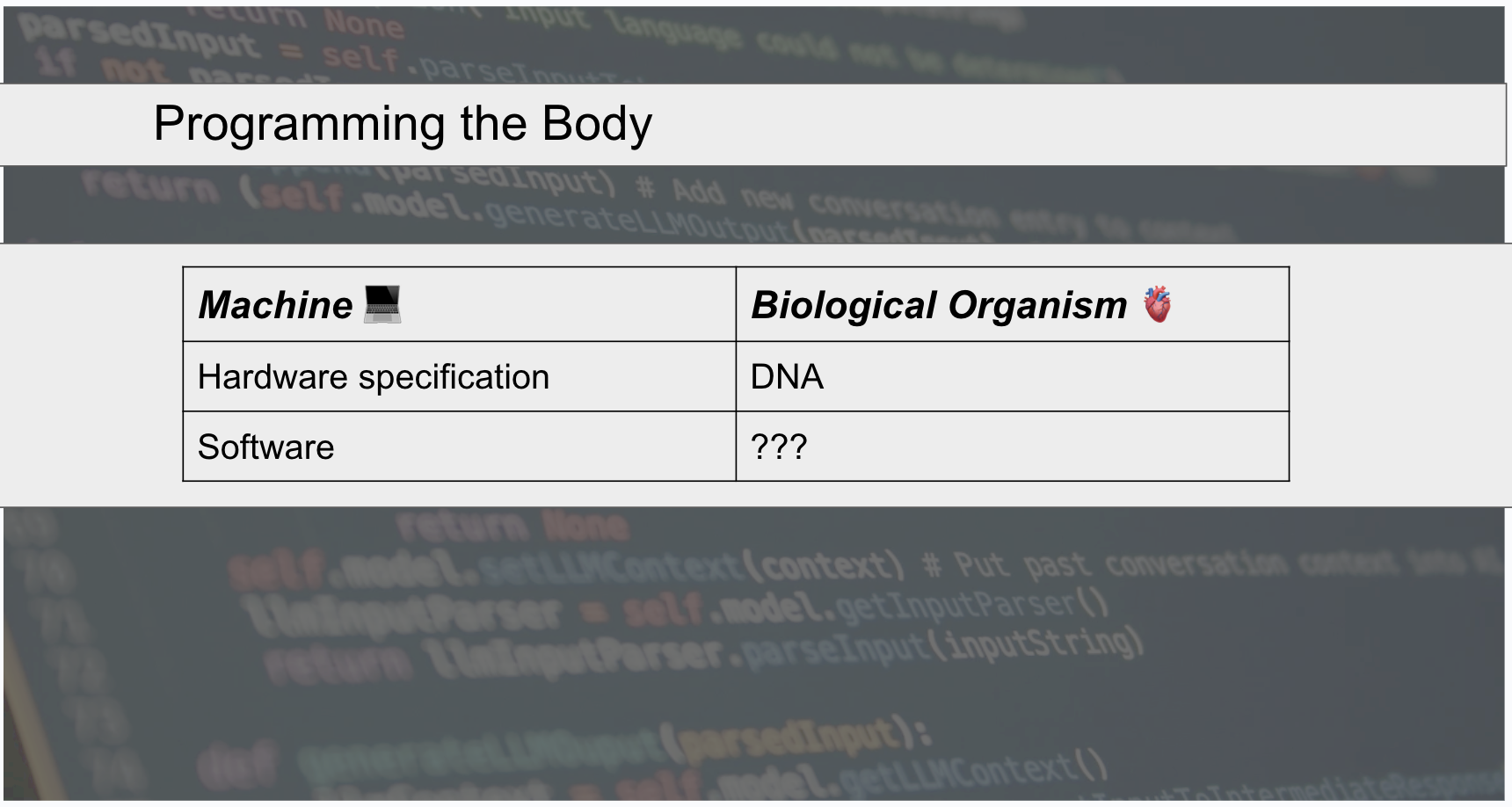Select the DNA table cell
1512x807 pixels.
pos(787,377)
